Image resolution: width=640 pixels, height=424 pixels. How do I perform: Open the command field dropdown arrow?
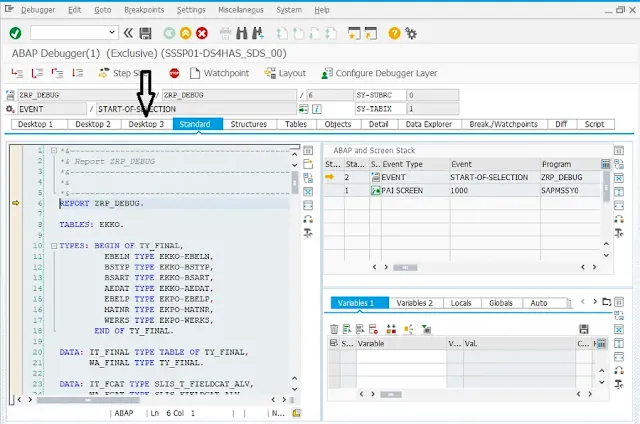tap(111, 33)
